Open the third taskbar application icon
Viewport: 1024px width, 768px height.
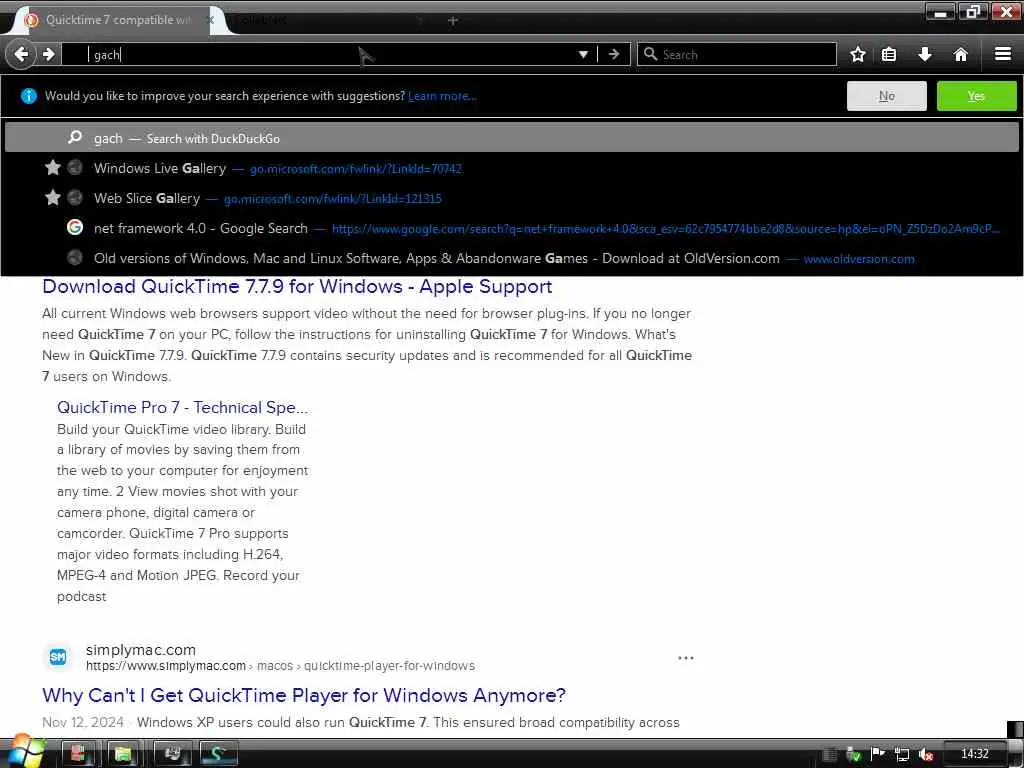[x=172, y=754]
